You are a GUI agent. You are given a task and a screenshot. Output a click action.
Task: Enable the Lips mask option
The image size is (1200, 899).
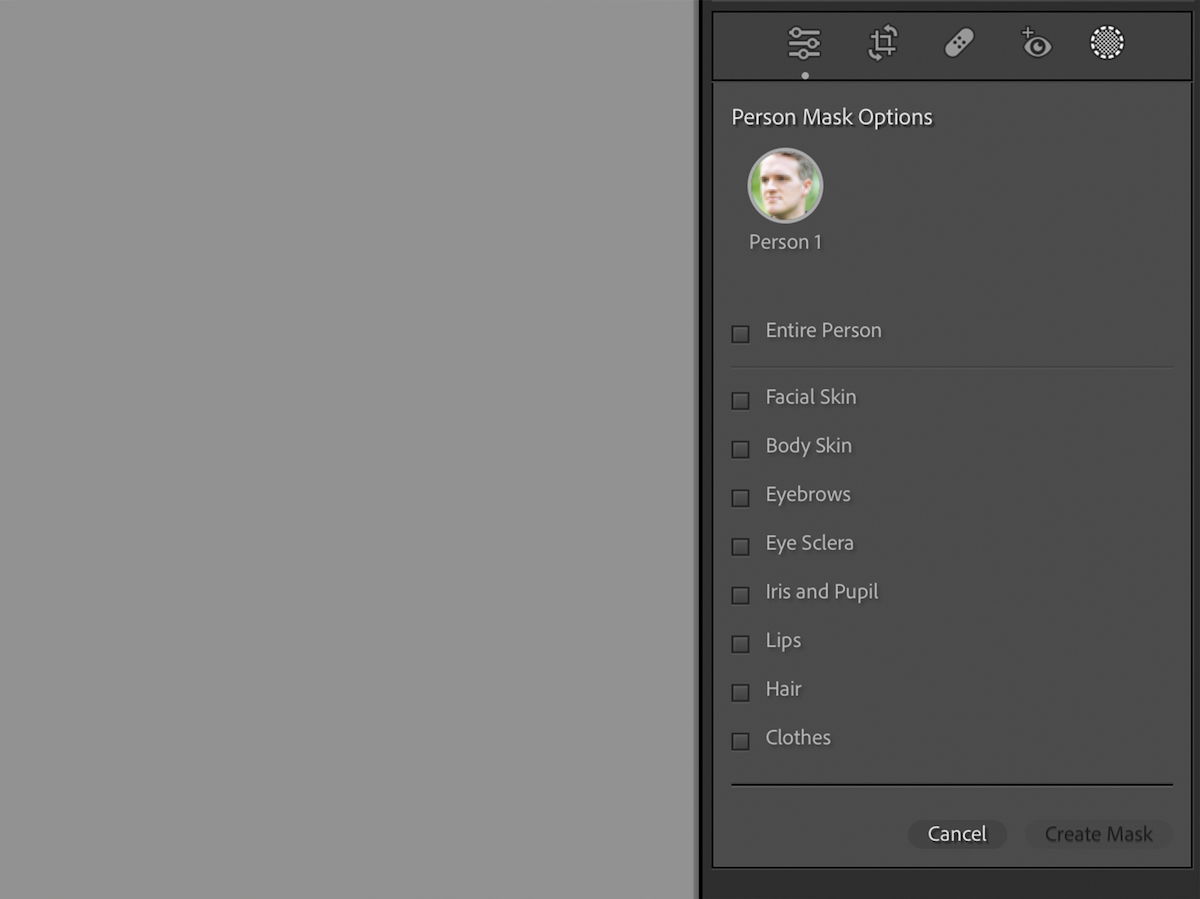[740, 644]
